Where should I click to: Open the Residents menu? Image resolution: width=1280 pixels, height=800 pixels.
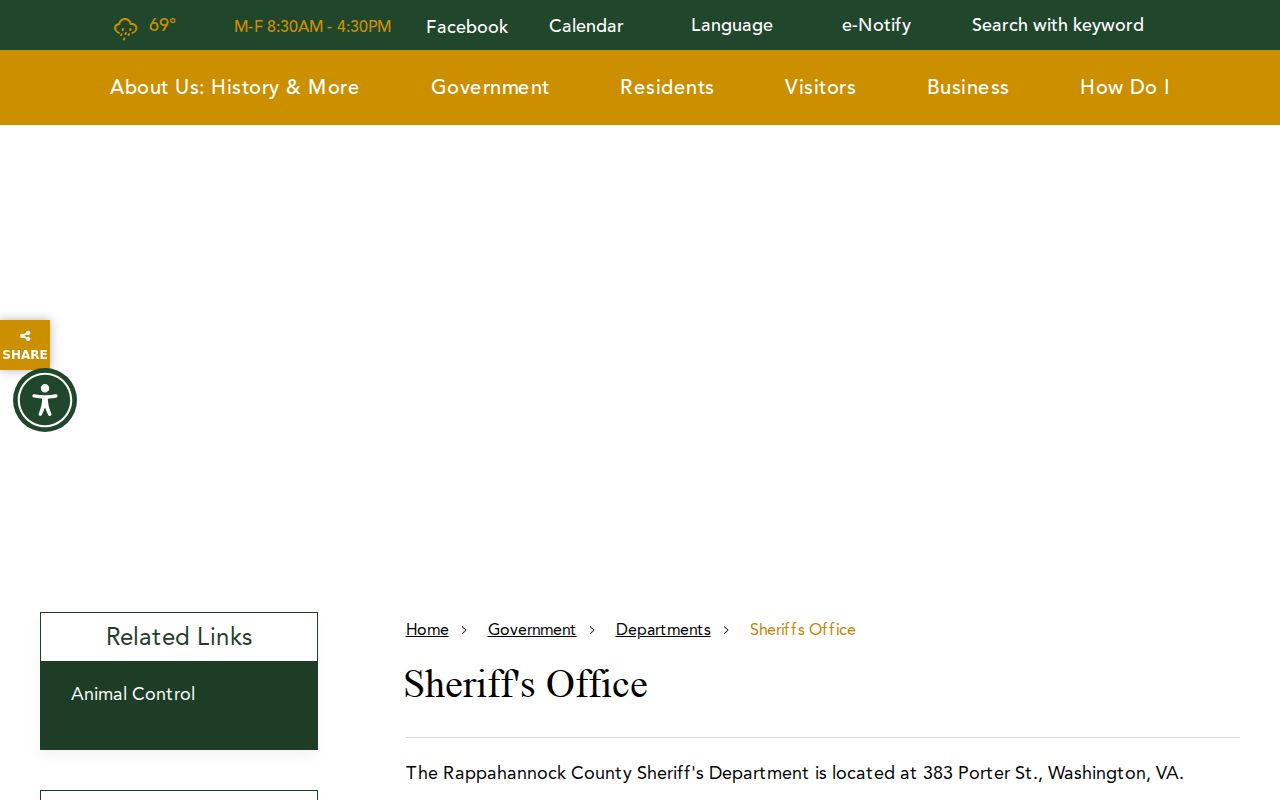coord(667,87)
